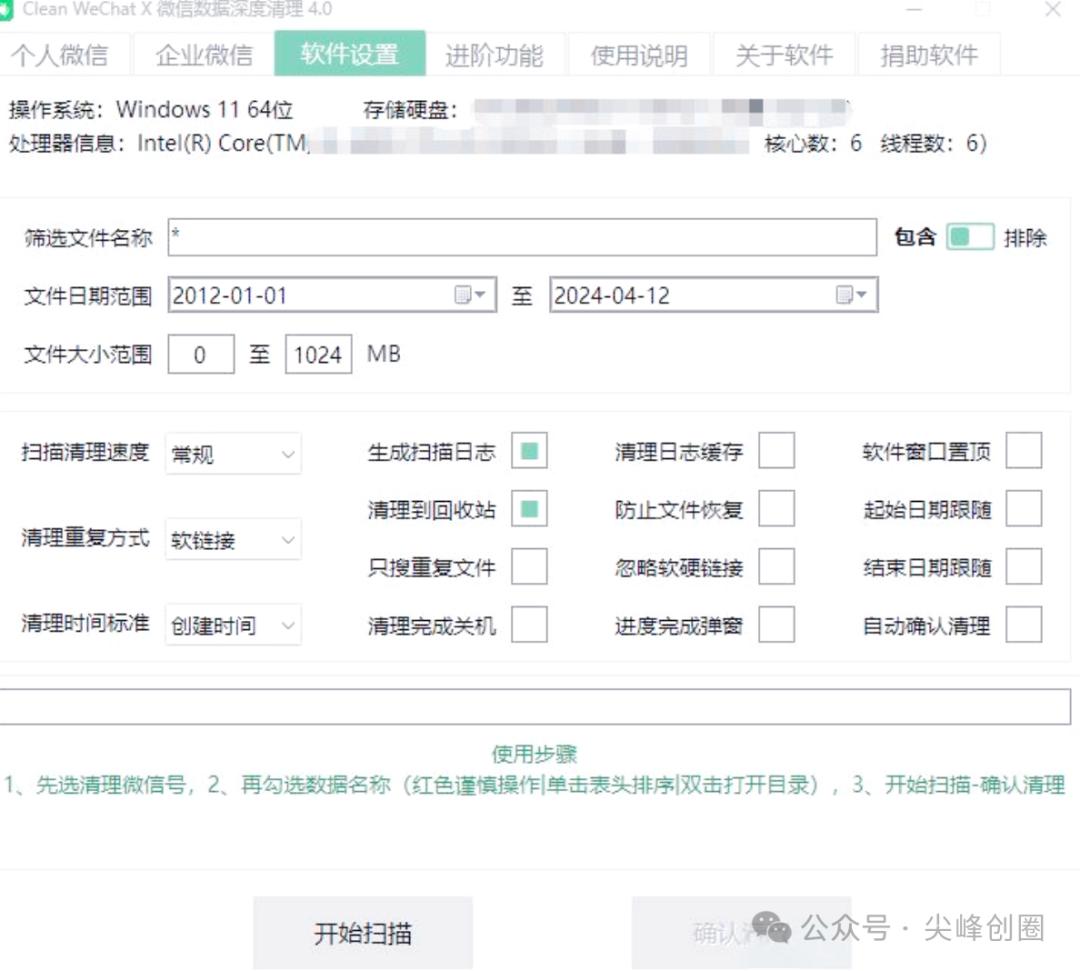Image resolution: width=1080 pixels, height=971 pixels.
Task: Check the 起始日期跟随 checkbox
Action: [1024, 509]
